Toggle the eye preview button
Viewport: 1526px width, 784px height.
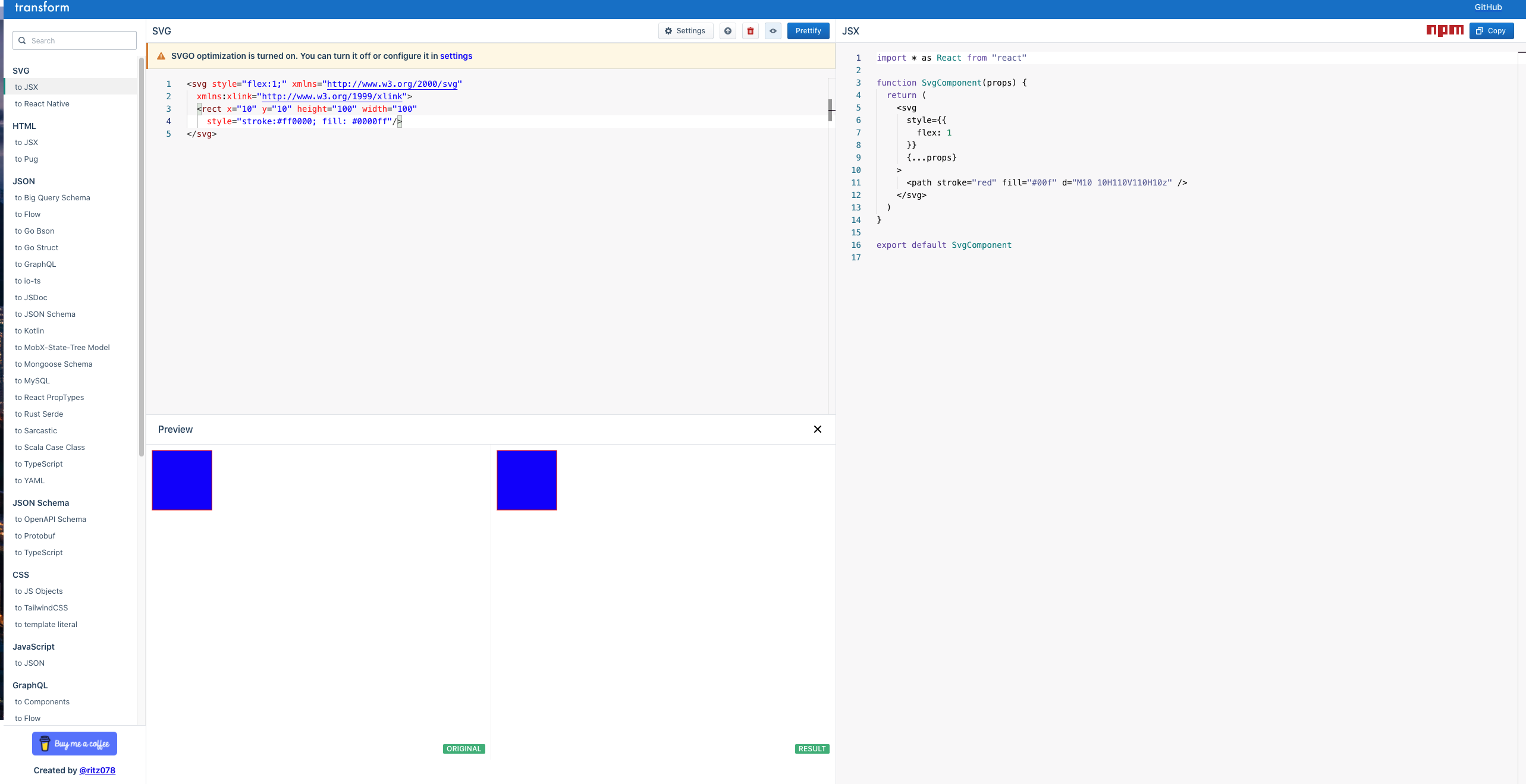click(773, 31)
